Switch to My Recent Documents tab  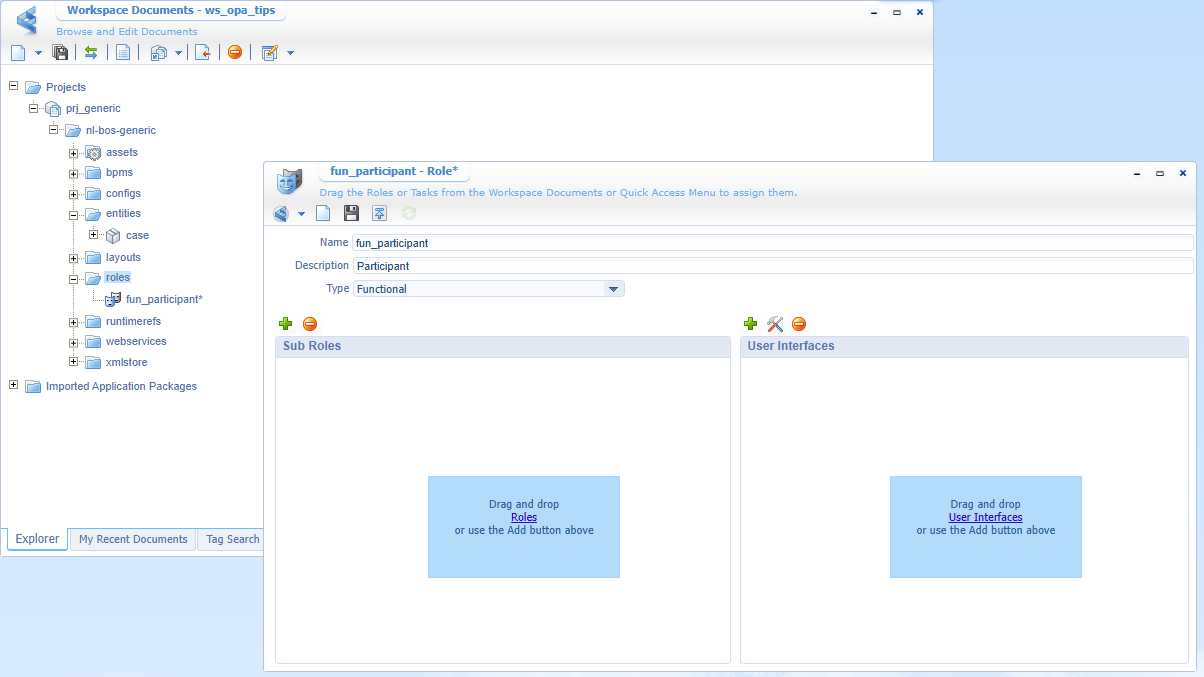133,539
